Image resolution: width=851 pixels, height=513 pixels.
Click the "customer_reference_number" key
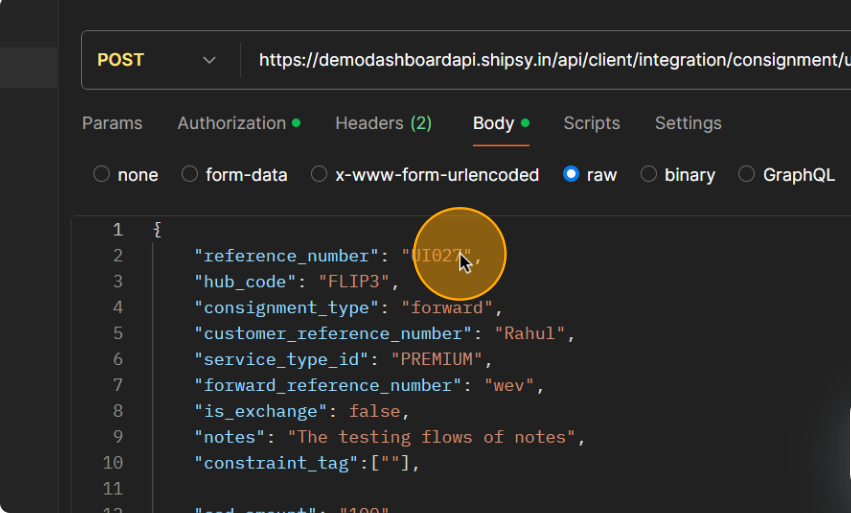(333, 333)
